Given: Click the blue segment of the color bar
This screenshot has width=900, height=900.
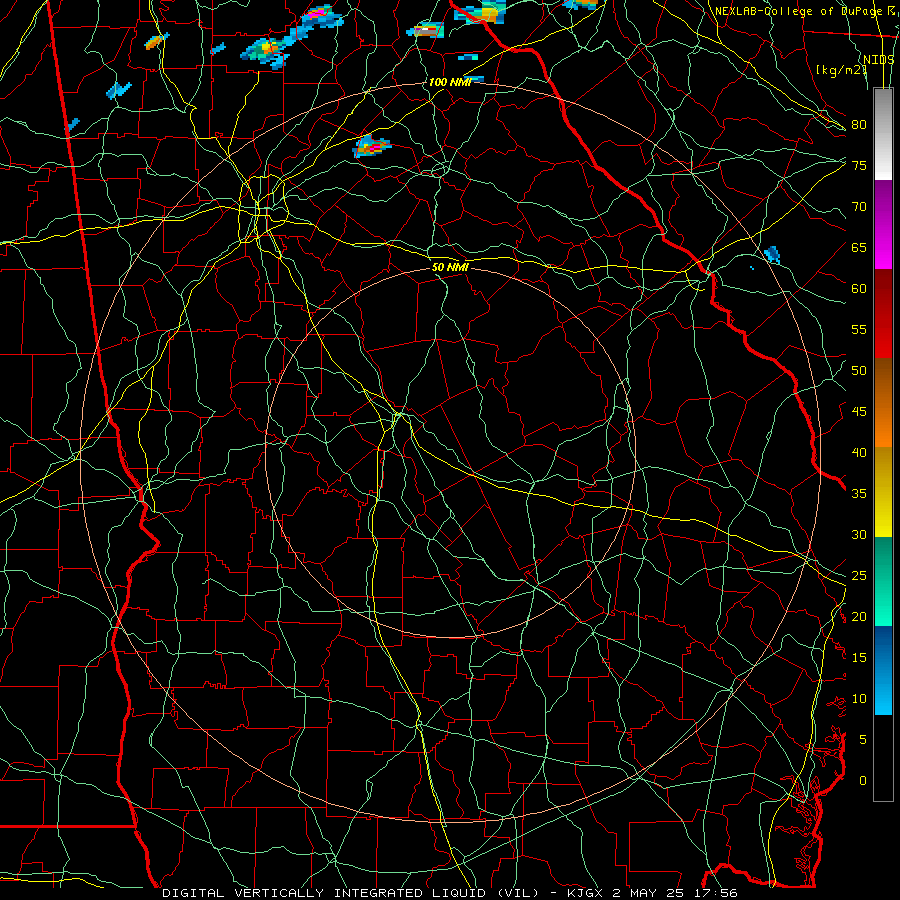Looking at the screenshot, I should [x=883, y=670].
